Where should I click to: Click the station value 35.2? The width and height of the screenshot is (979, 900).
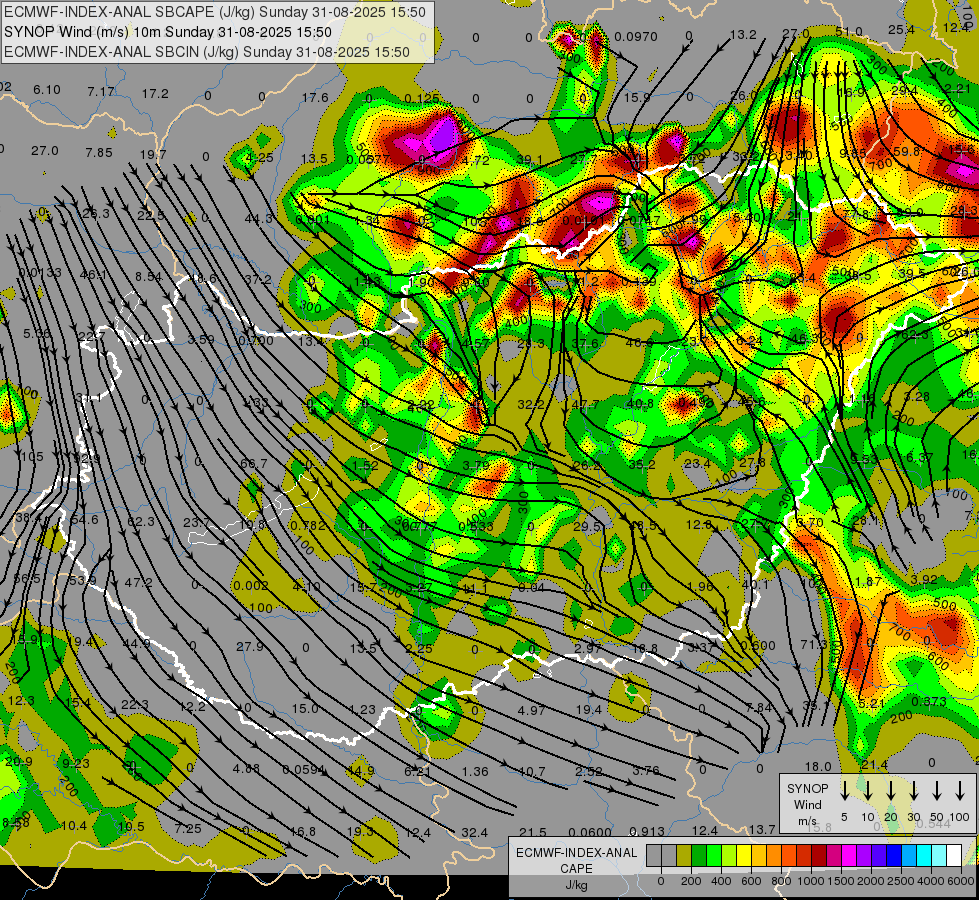point(642,465)
